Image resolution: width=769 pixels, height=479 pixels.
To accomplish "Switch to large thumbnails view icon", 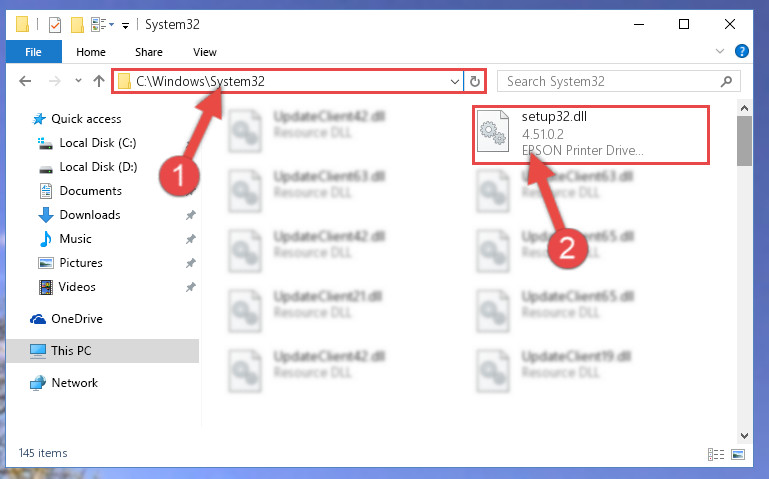I will [738, 454].
